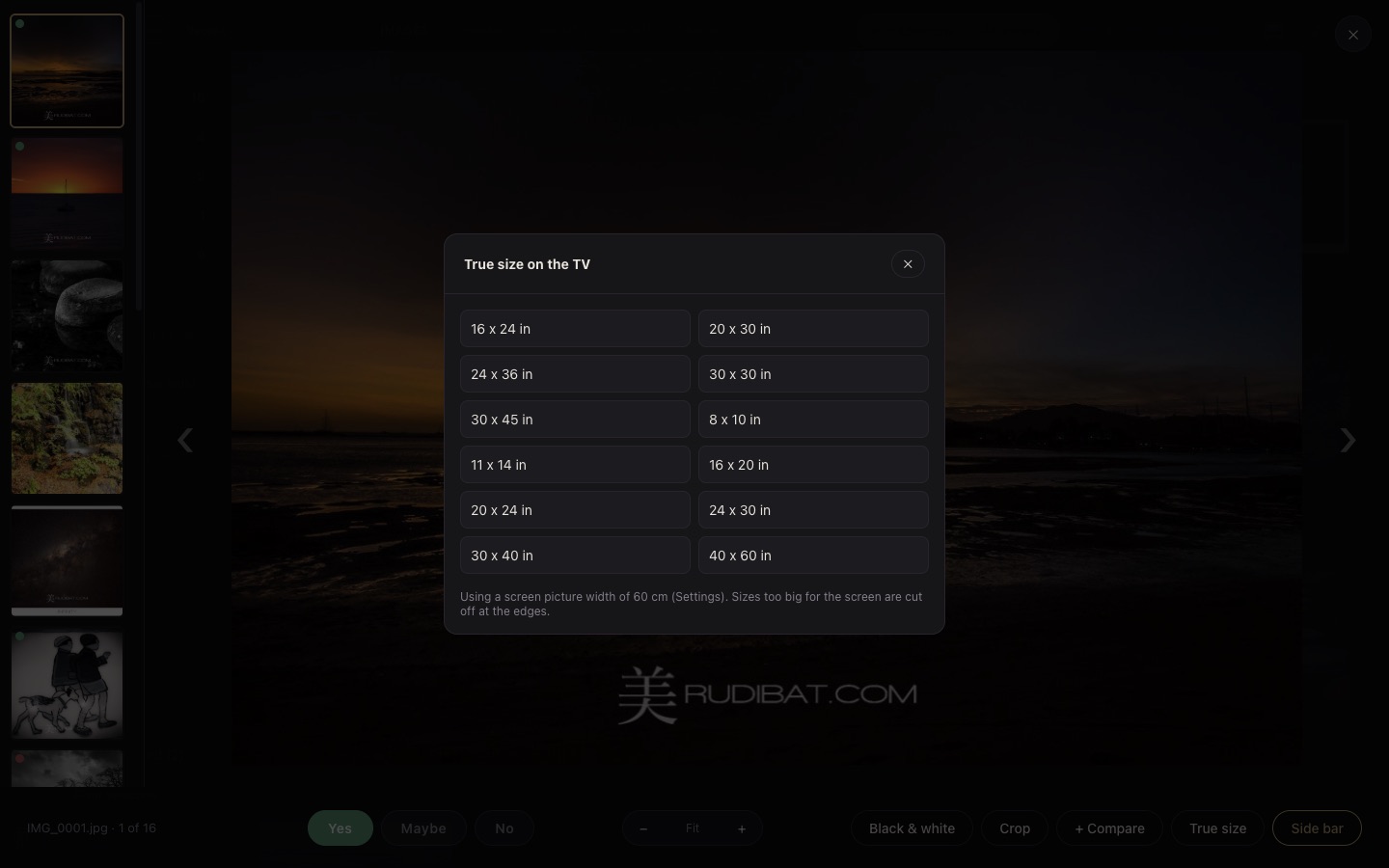Click the thumbnail sidebar scrollbar
This screenshot has width=1389, height=868.
click(139, 156)
